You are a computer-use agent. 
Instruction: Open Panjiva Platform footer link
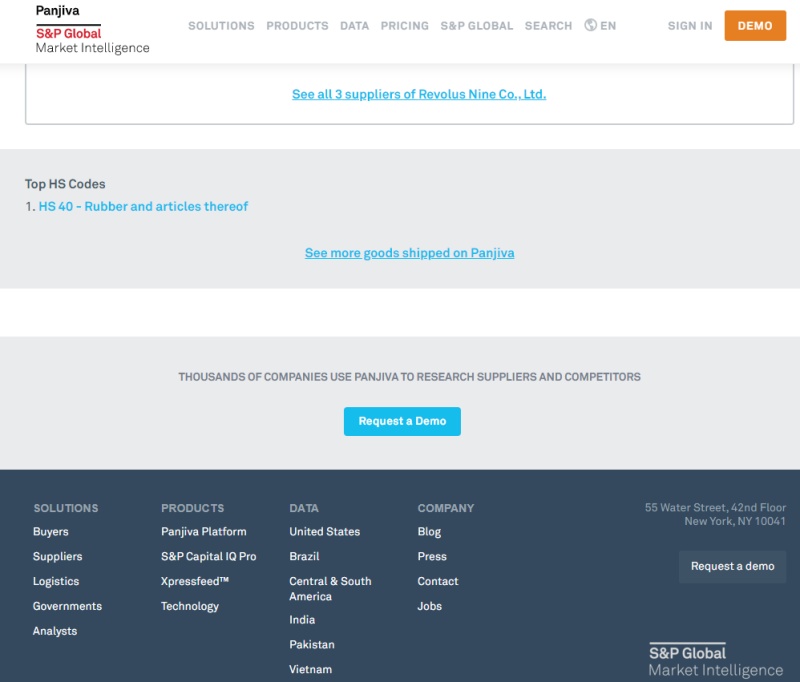click(203, 532)
